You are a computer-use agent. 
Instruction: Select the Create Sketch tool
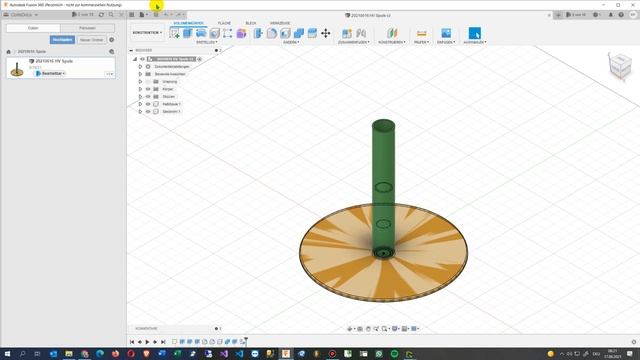(175, 33)
